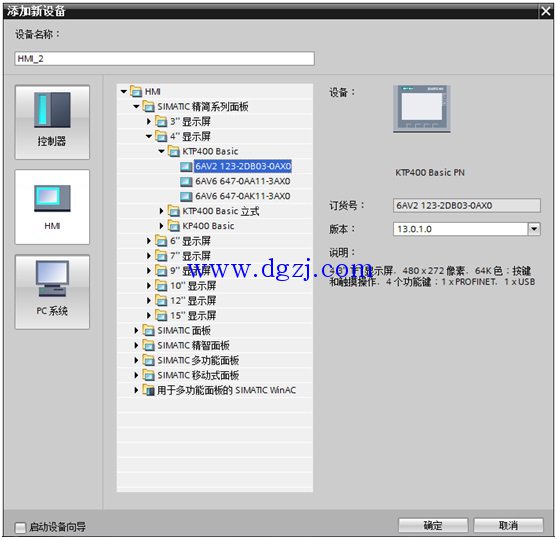Click the highlighted 6AV2 123-2DB03-0AX0 device entry
This screenshot has height=539, width=557.
tap(243, 166)
